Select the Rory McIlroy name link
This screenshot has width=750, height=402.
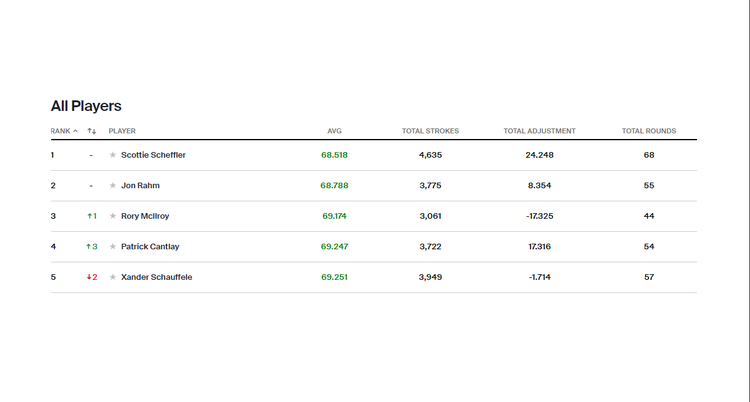click(147, 216)
